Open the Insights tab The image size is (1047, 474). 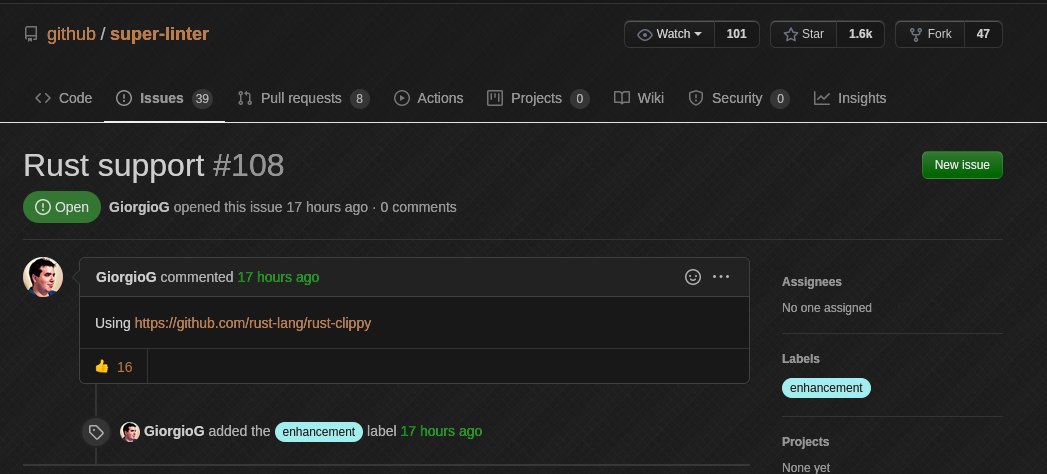point(850,98)
